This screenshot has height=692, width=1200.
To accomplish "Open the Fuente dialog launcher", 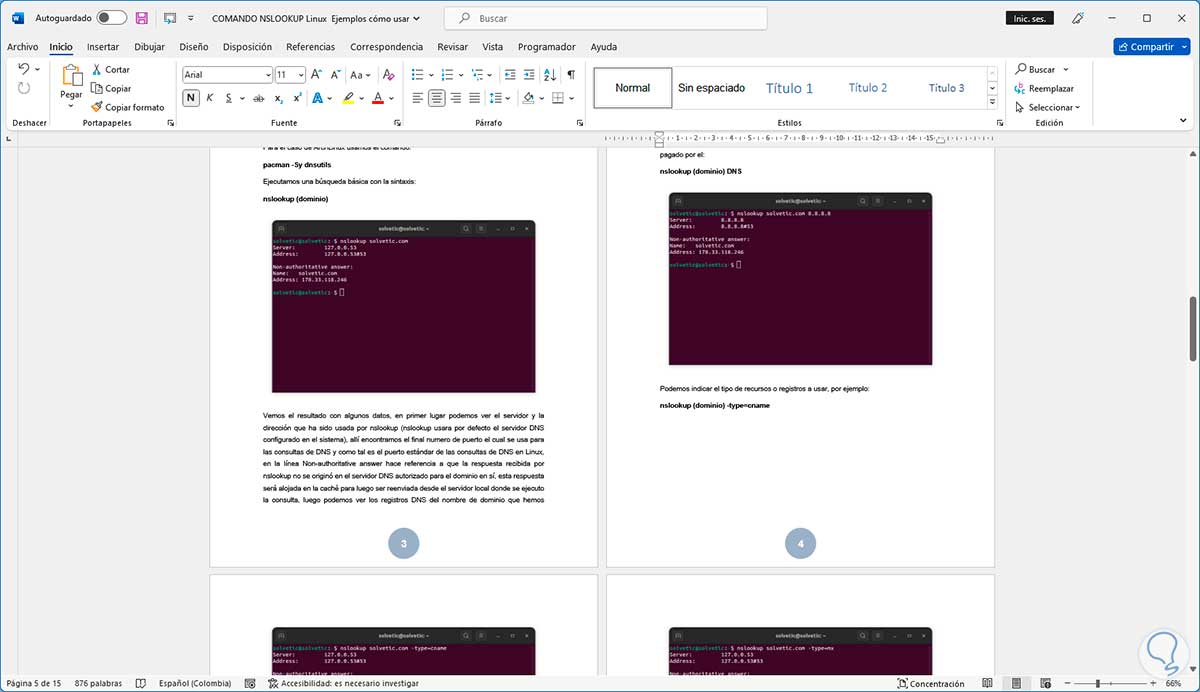I will click(x=397, y=123).
